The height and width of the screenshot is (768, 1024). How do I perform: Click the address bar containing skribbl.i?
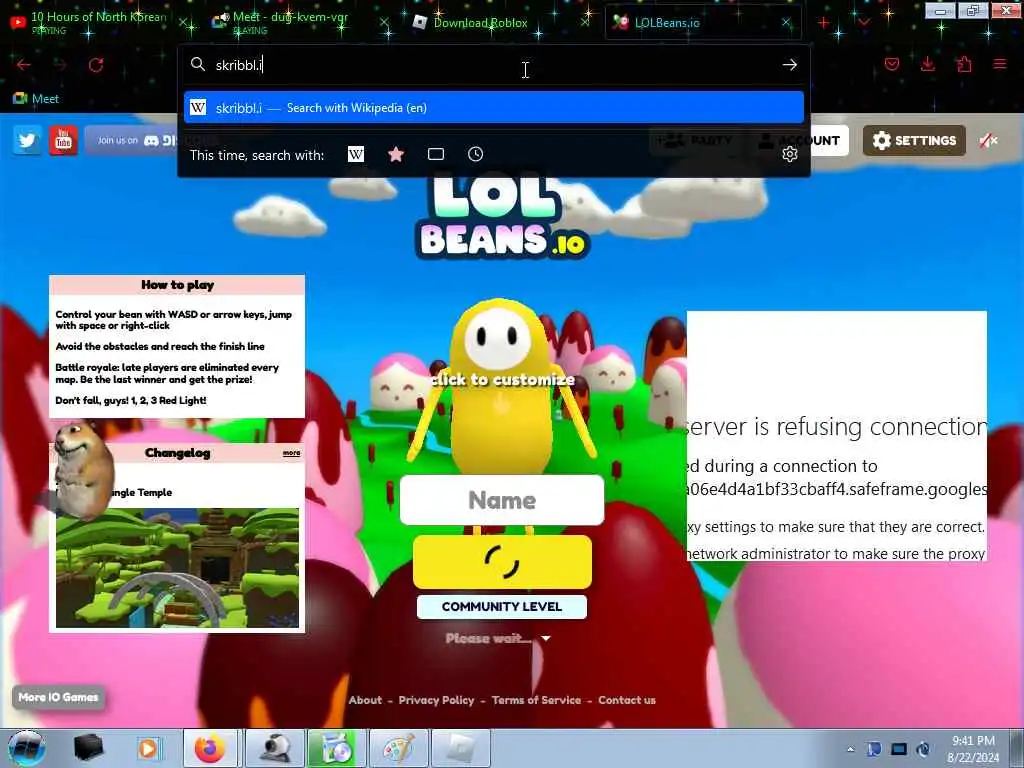[x=493, y=65]
